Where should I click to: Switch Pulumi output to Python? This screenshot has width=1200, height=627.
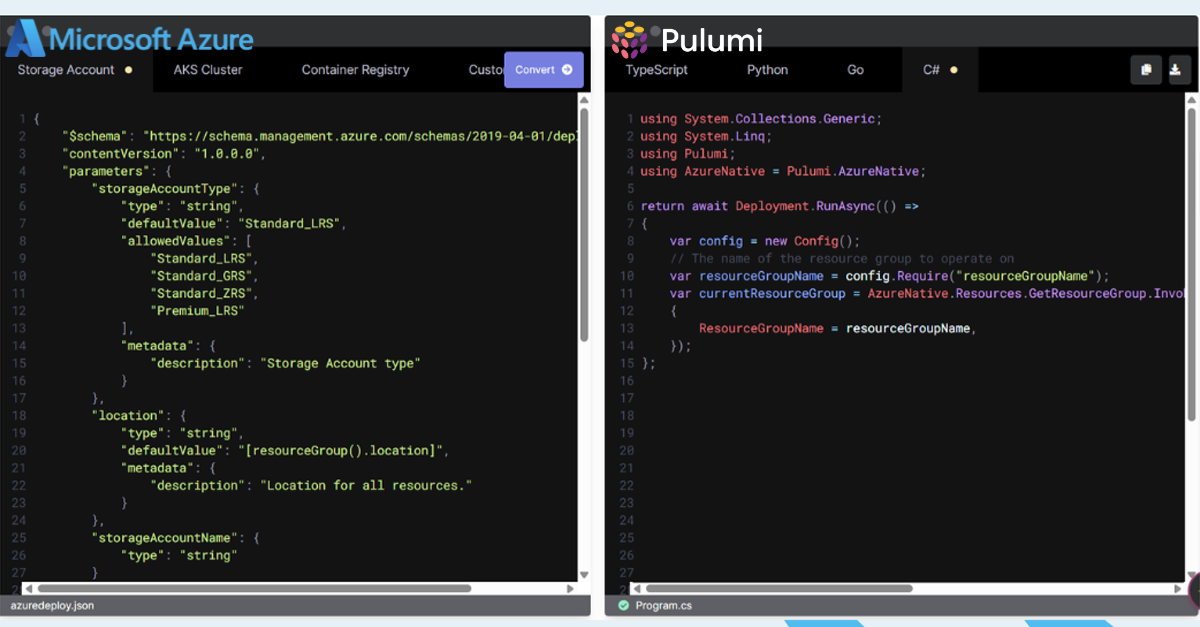tap(767, 70)
